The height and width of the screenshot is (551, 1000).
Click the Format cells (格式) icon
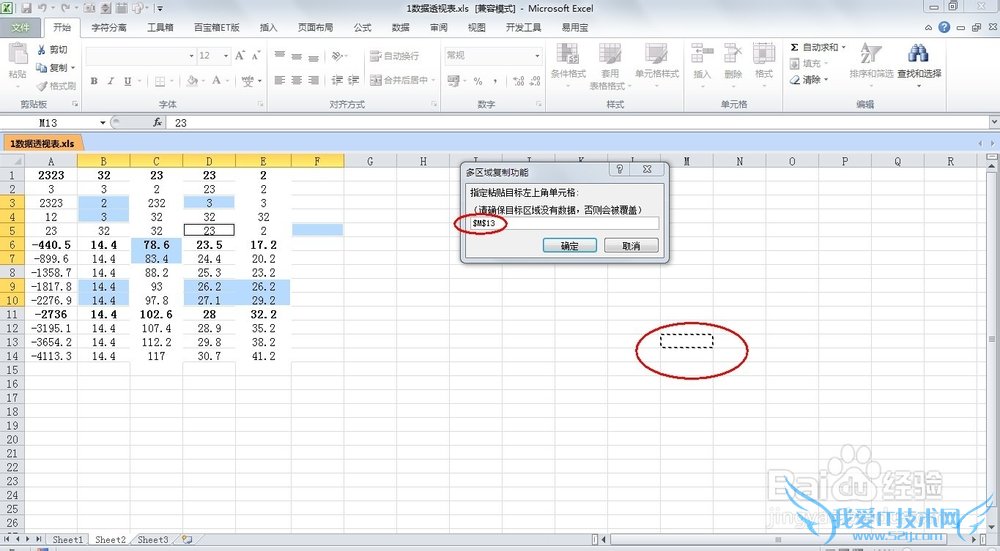point(763,55)
